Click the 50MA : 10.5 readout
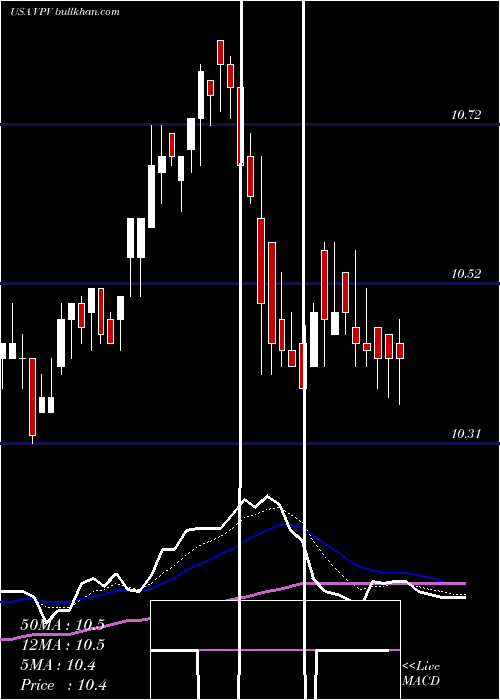Screen dimensions: 500x700 [62, 625]
